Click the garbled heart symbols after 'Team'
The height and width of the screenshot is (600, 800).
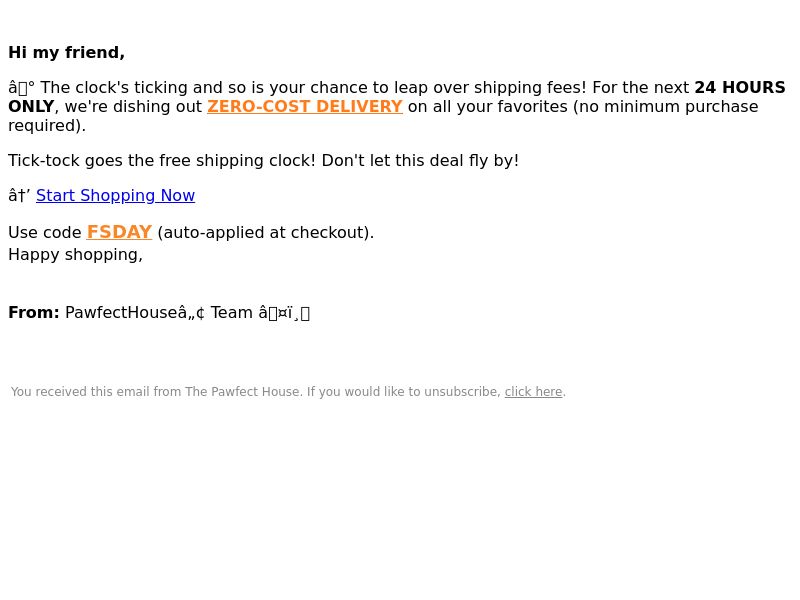(284, 313)
